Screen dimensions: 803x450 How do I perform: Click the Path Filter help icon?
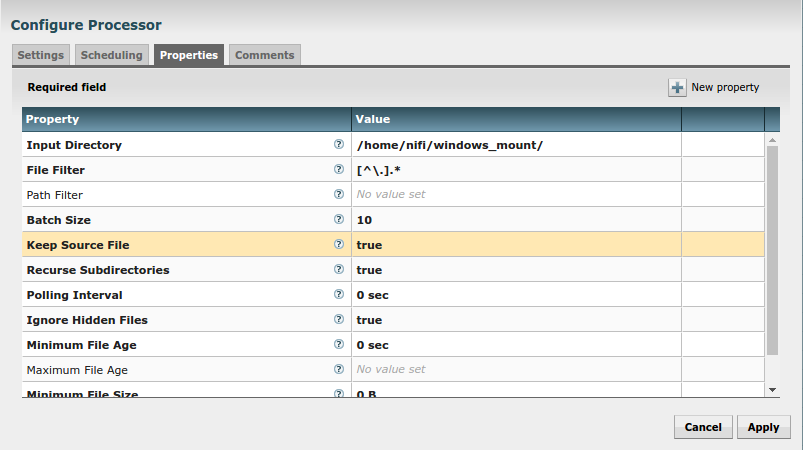pyautogui.click(x=339, y=194)
